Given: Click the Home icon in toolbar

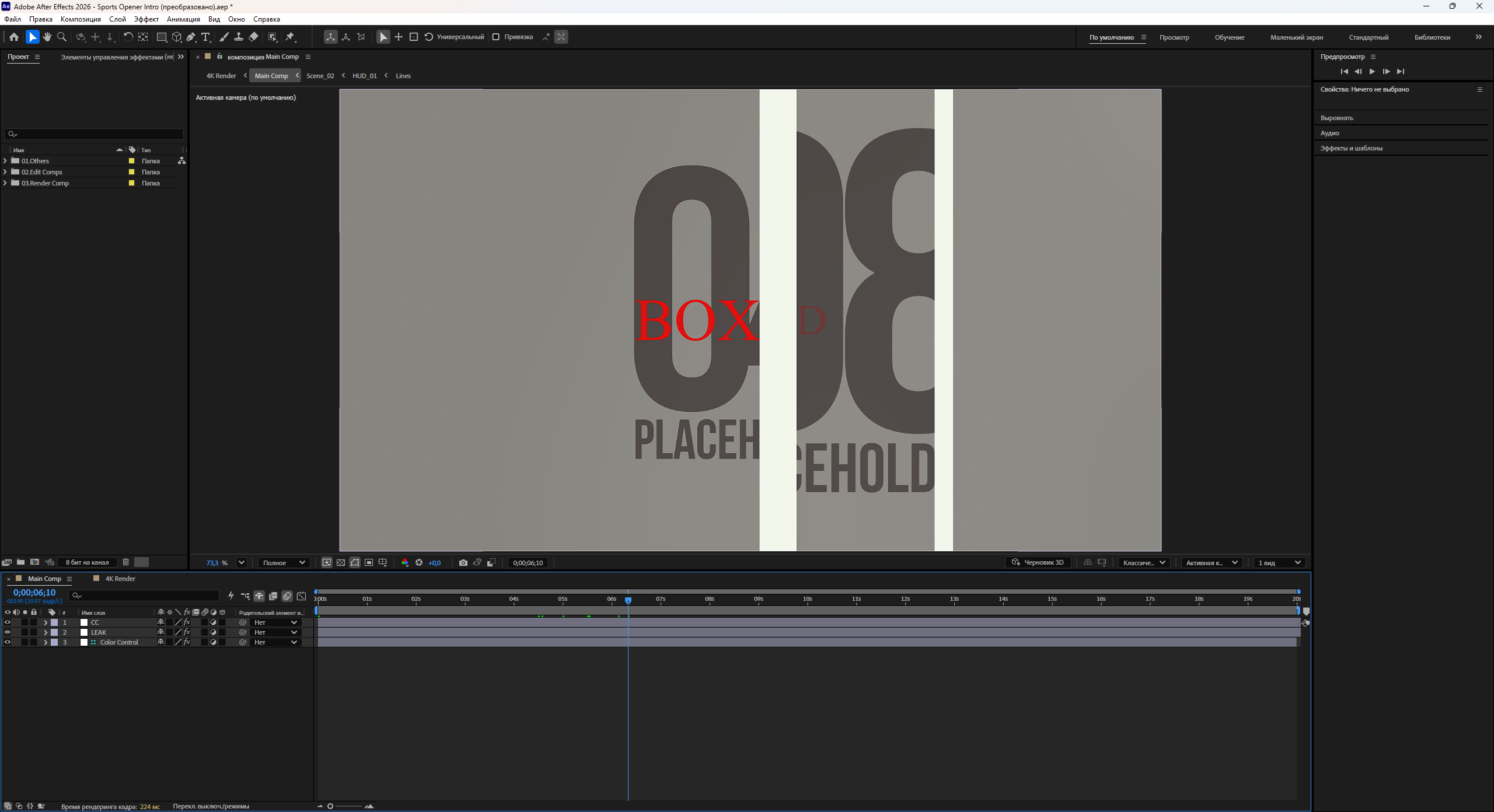Looking at the screenshot, I should pyautogui.click(x=14, y=37).
